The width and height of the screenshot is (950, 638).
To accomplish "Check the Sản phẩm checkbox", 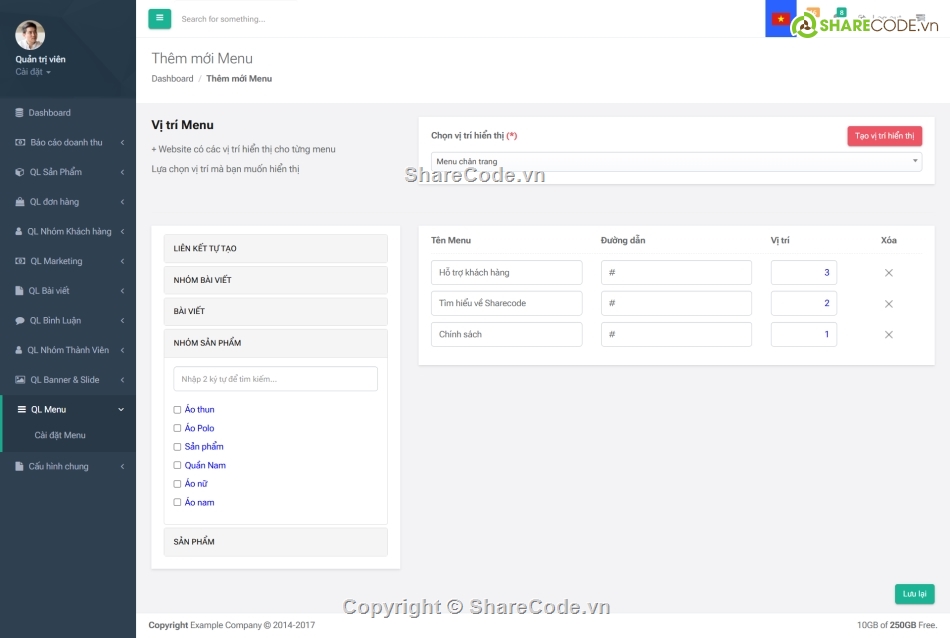I will (x=177, y=447).
